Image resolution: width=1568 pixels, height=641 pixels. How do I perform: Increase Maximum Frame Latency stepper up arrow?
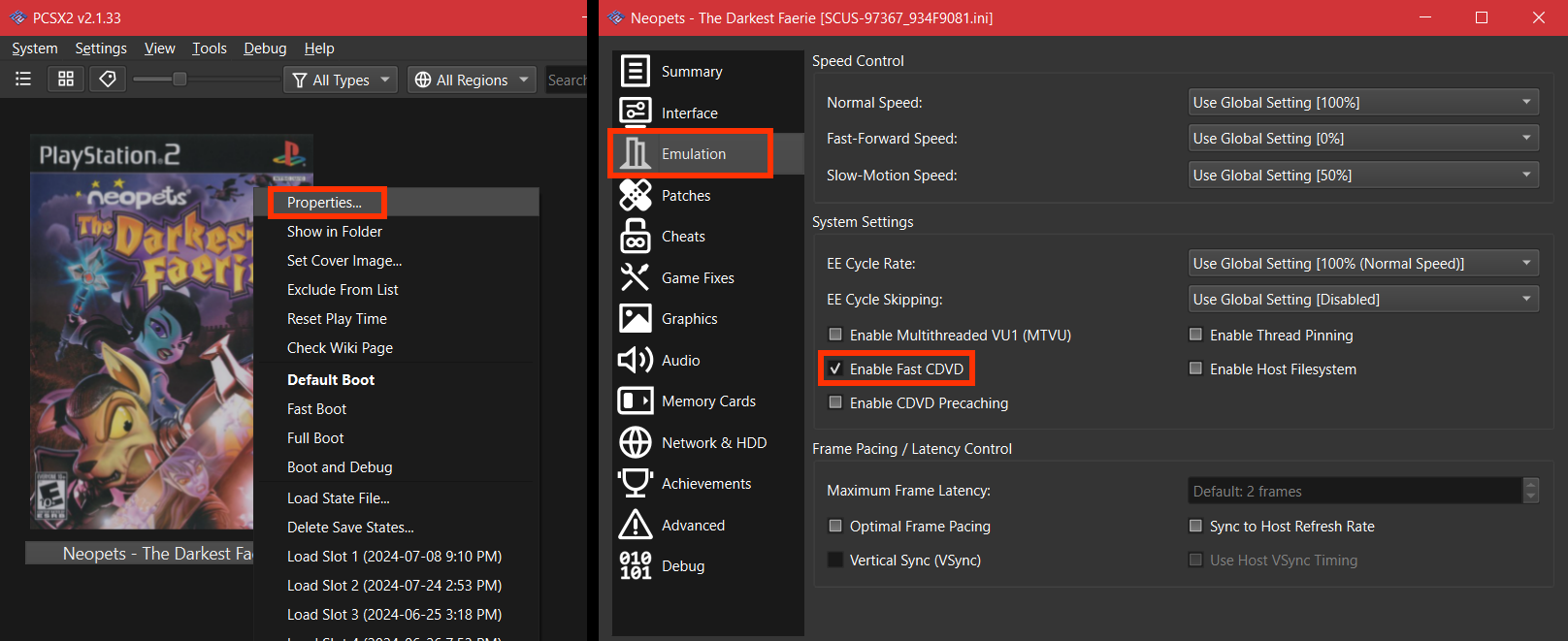[1531, 484]
